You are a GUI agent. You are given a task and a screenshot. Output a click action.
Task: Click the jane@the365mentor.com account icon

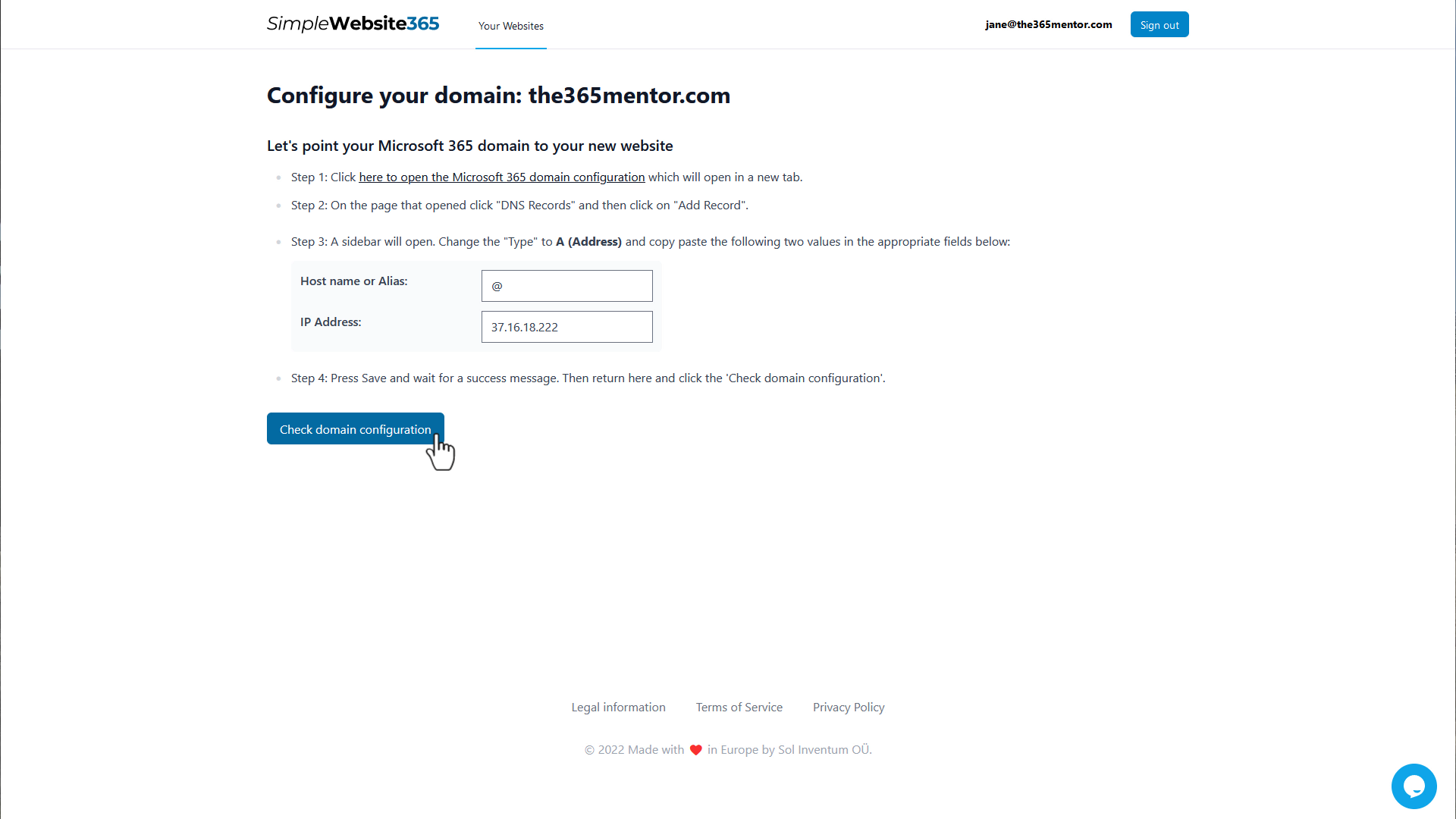pos(1049,23)
